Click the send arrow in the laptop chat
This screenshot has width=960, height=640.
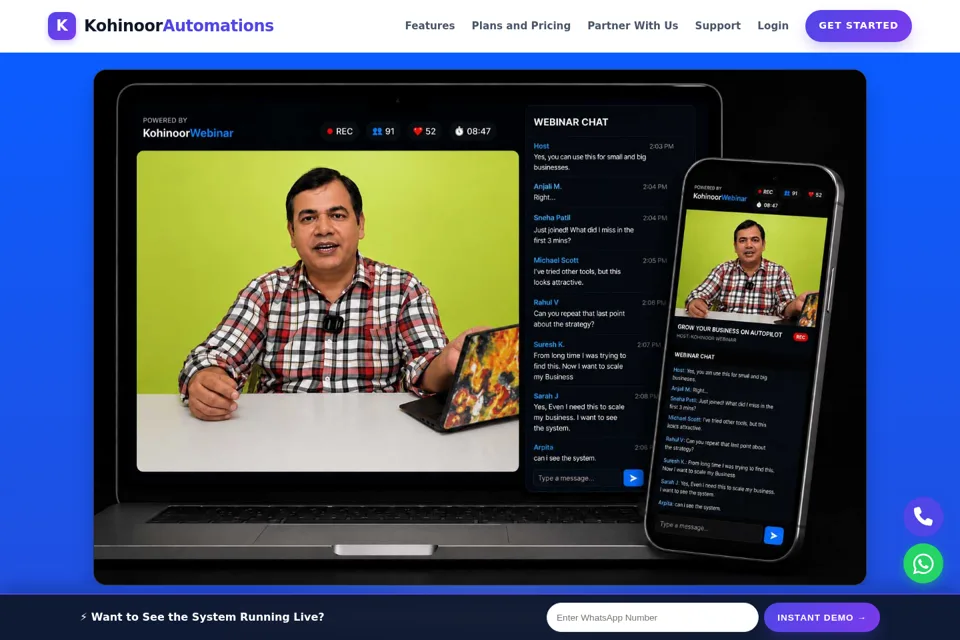(x=633, y=478)
